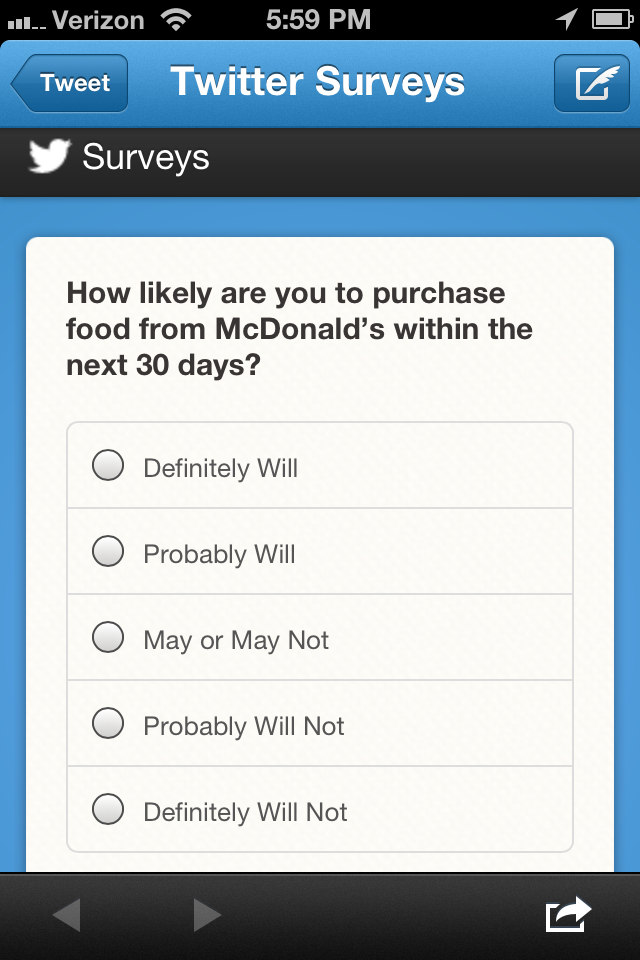
Task: Select Probably Will Not
Action: 107,724
